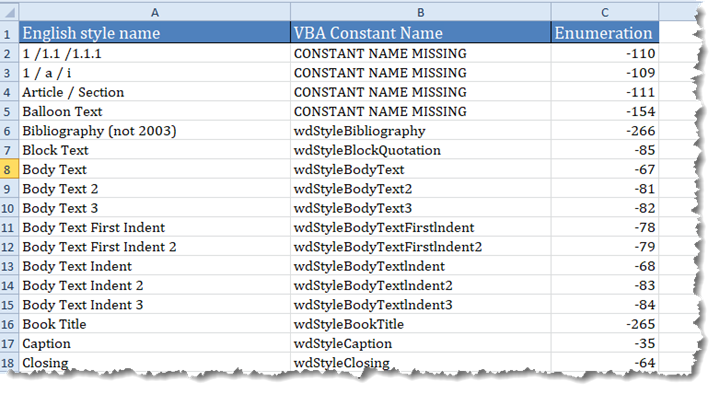This screenshot has width=720, height=394.
Task: Select the wdStyleBodyTextIndent3 cell
Action: coord(421,305)
